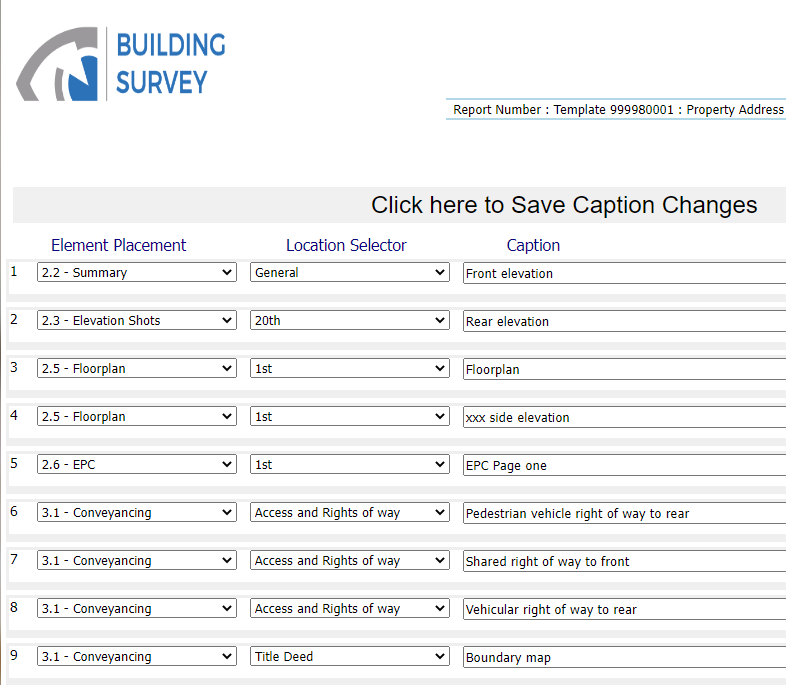Click the Rear elevation caption field
This screenshot has width=786, height=685.
(x=622, y=321)
